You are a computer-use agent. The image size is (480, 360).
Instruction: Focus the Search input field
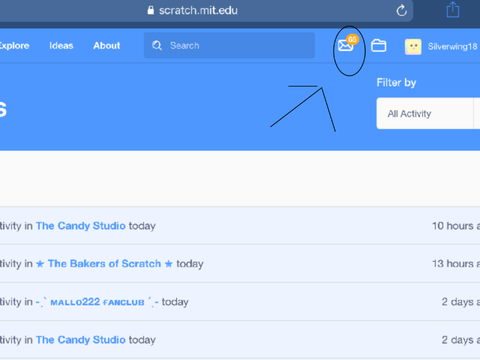tap(229, 45)
